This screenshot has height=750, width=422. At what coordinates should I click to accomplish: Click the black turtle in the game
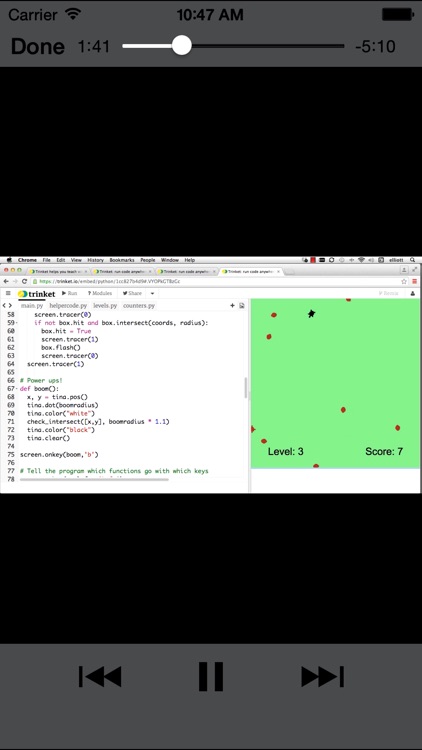pyautogui.click(x=311, y=314)
